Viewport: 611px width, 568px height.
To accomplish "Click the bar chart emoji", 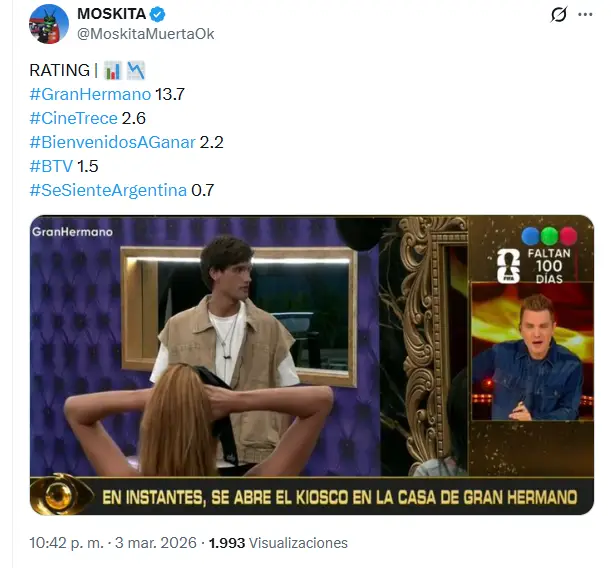I will point(113,71).
